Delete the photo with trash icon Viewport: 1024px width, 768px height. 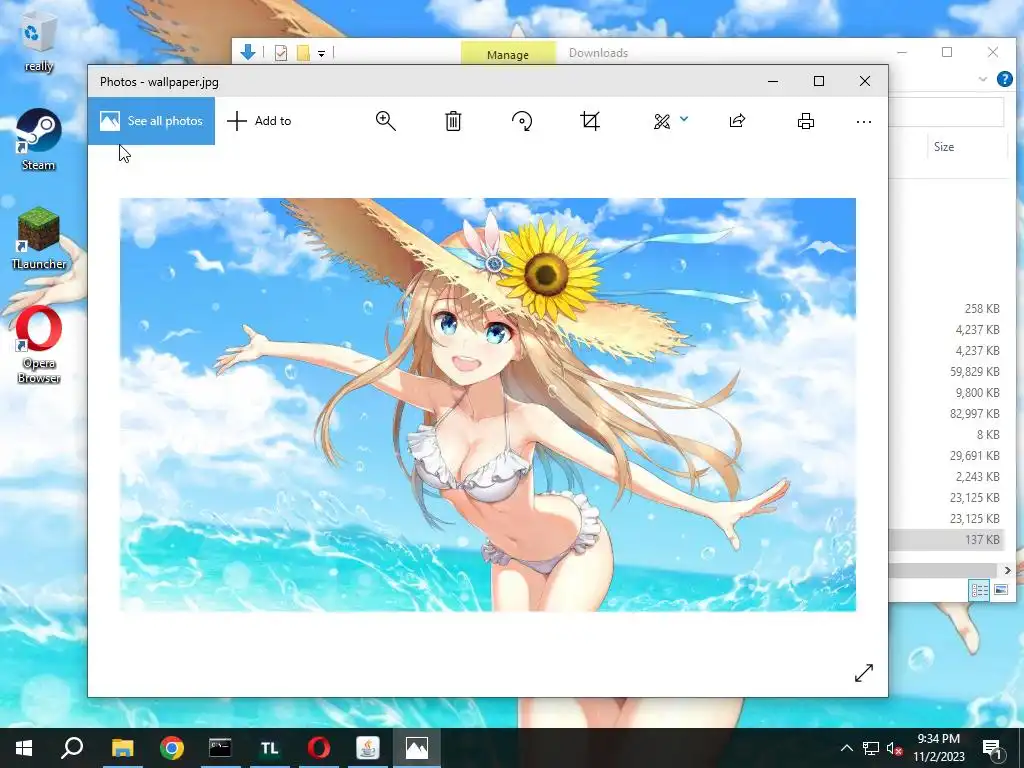pos(453,121)
